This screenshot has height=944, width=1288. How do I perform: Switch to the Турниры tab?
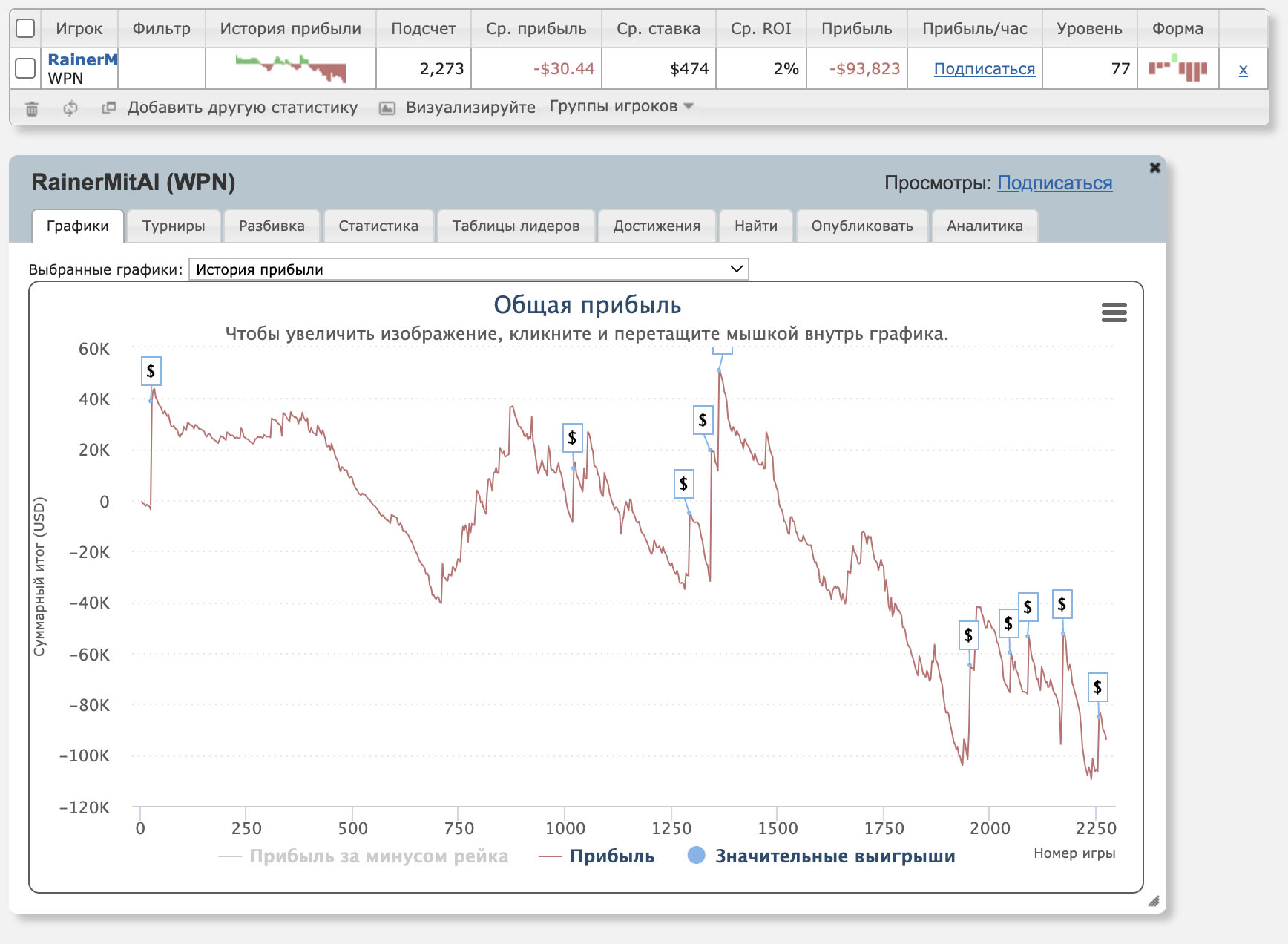click(174, 226)
